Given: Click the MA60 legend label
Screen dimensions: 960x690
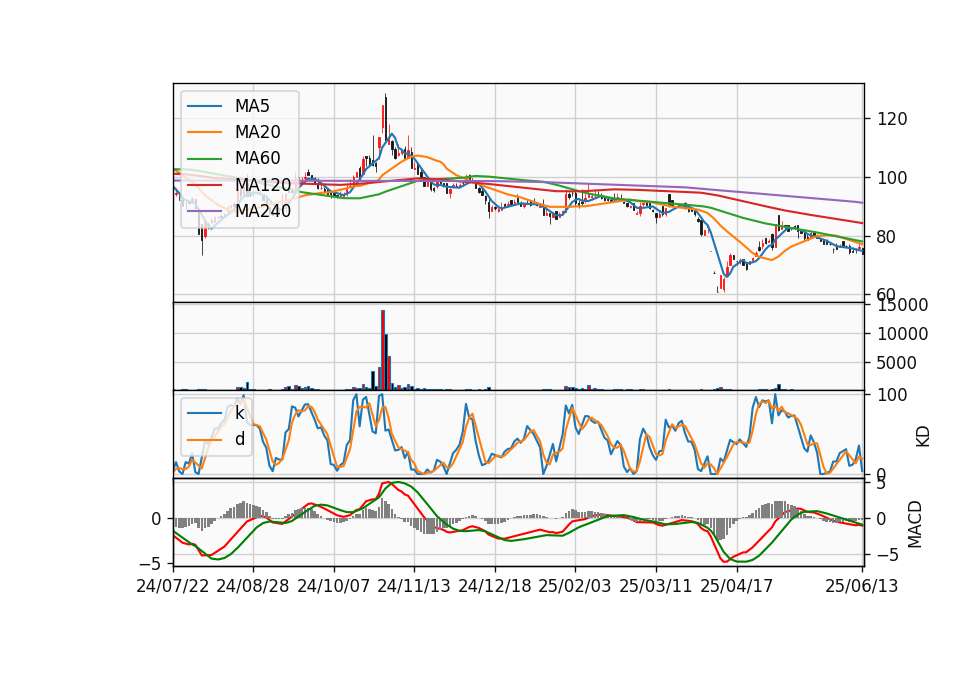Looking at the screenshot, I should point(257,158).
